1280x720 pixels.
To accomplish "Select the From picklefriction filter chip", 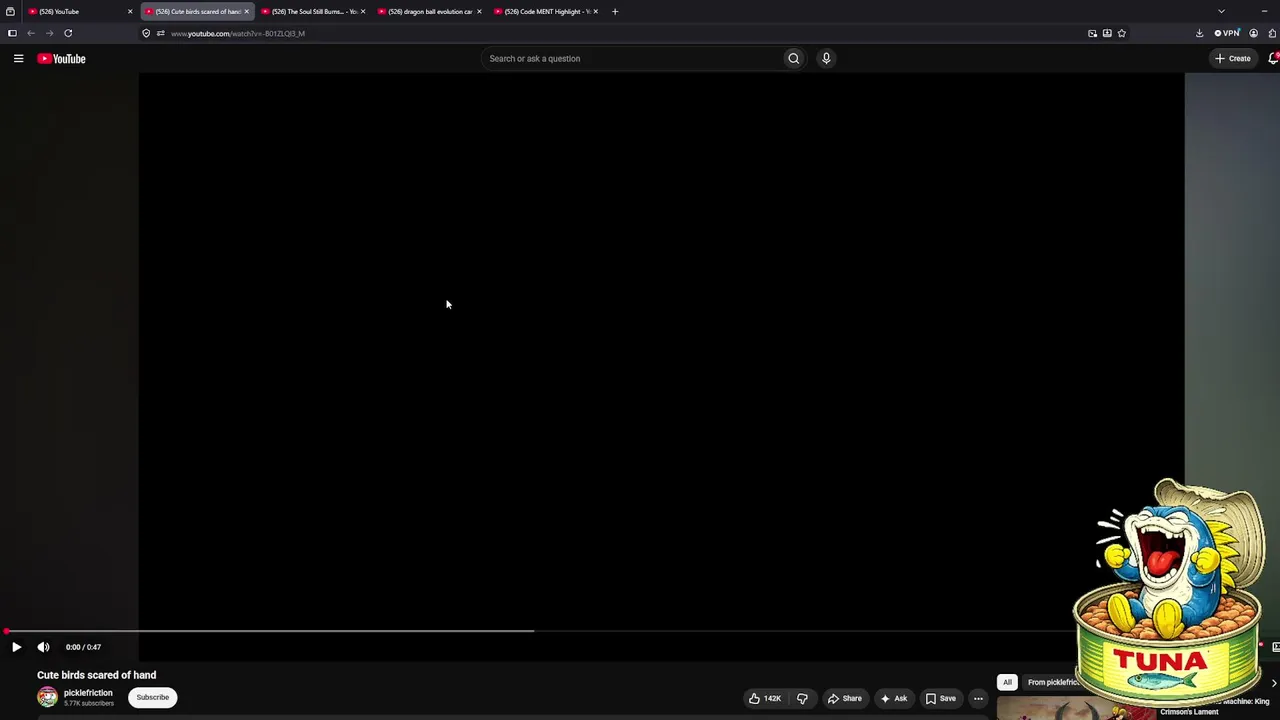I will (x=1052, y=682).
